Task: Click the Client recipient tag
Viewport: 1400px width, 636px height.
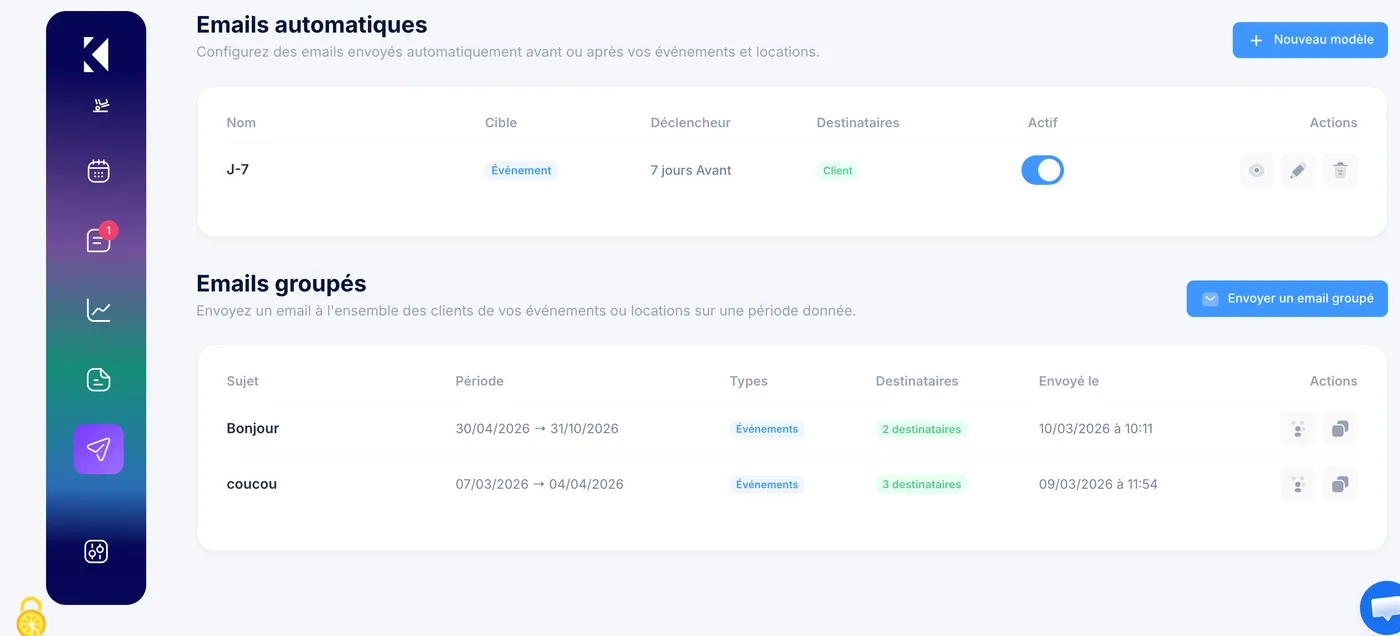Action: pyautogui.click(x=838, y=170)
